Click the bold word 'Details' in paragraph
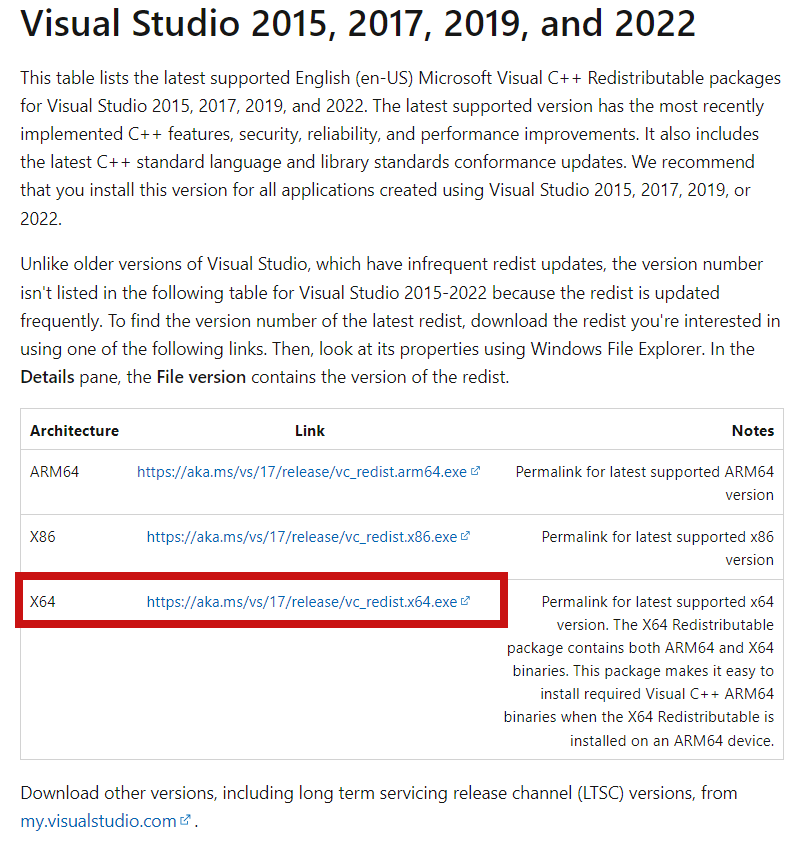 (x=47, y=377)
